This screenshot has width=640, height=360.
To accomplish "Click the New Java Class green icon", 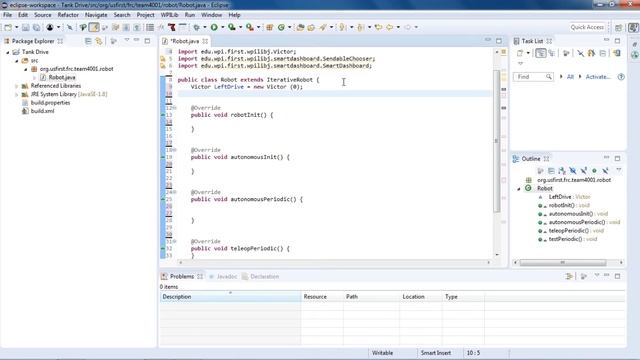I will click(x=281, y=27).
